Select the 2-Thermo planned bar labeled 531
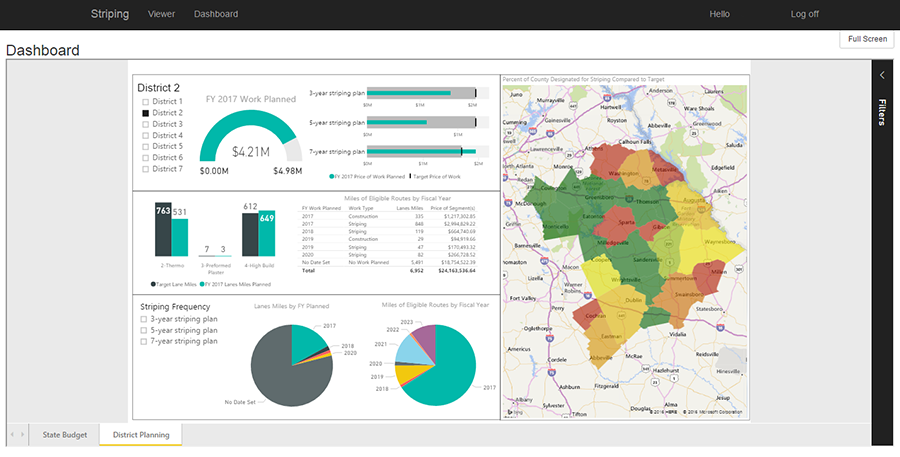 pyautogui.click(x=180, y=238)
